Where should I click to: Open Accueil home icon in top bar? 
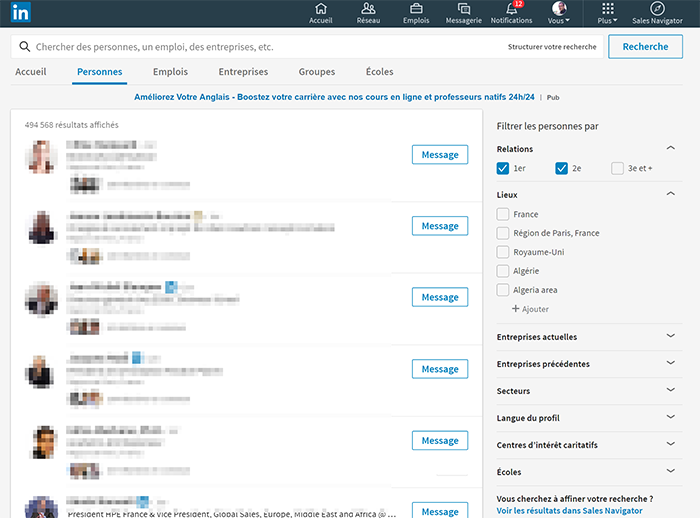click(x=321, y=9)
